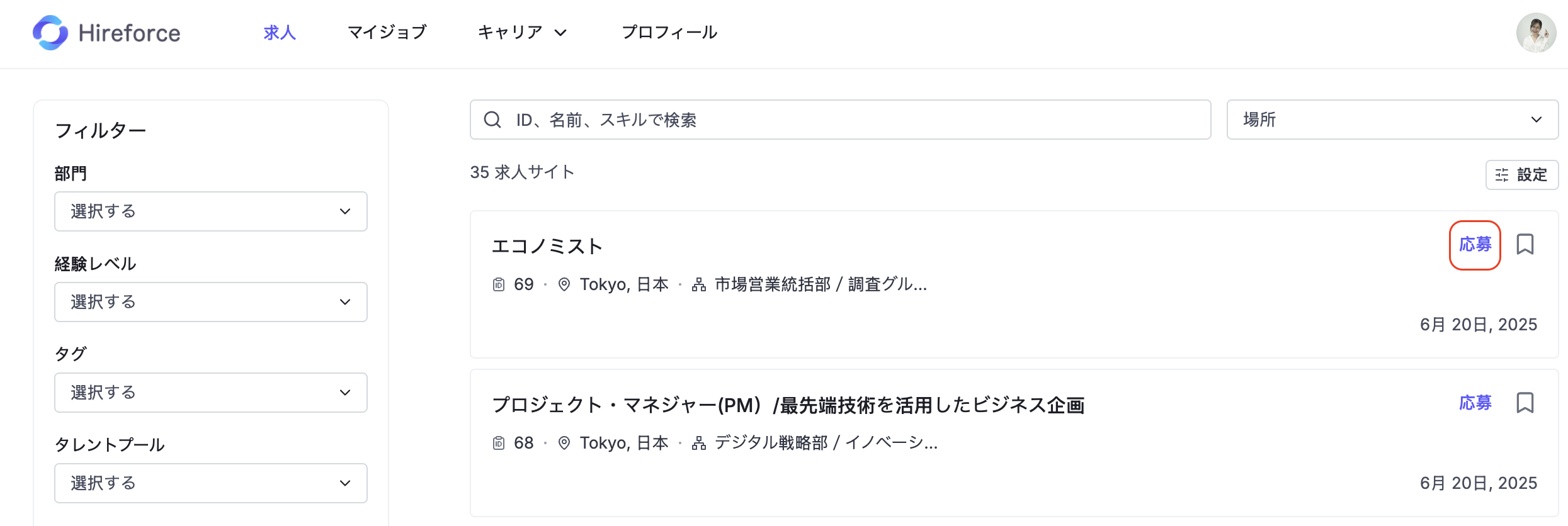Open the タグ filter dropdown
The image size is (1568, 526).
(x=211, y=393)
